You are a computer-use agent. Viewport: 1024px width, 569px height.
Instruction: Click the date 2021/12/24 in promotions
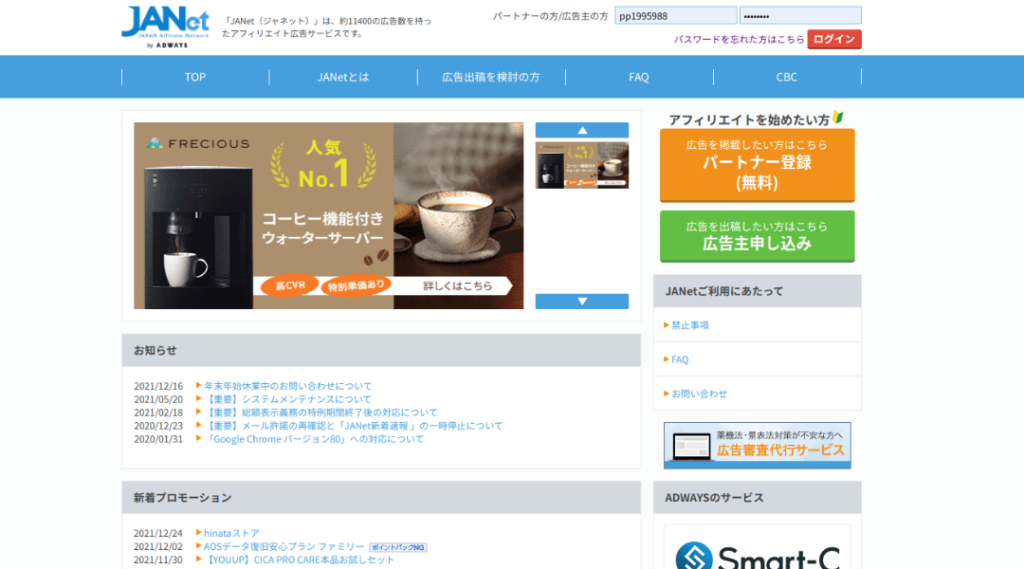click(158, 533)
